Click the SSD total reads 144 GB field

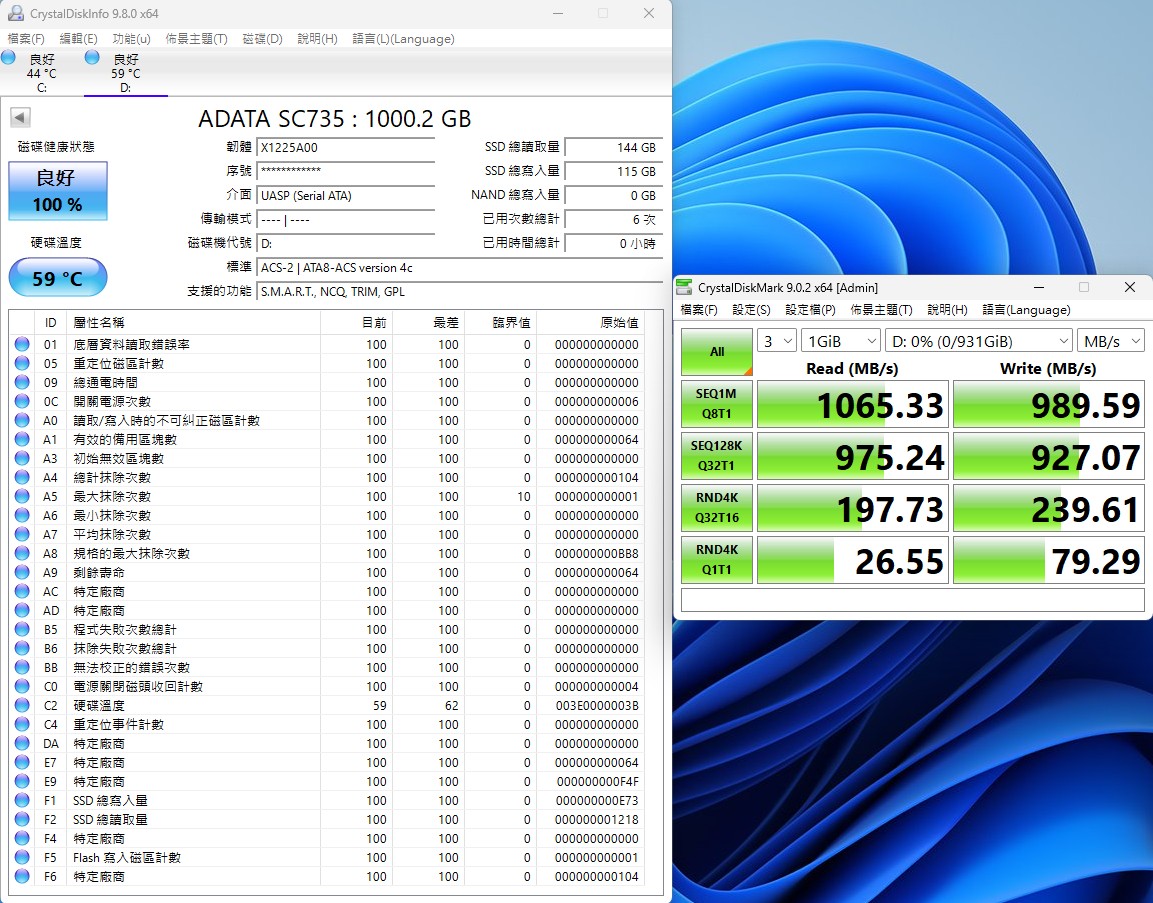(614, 148)
